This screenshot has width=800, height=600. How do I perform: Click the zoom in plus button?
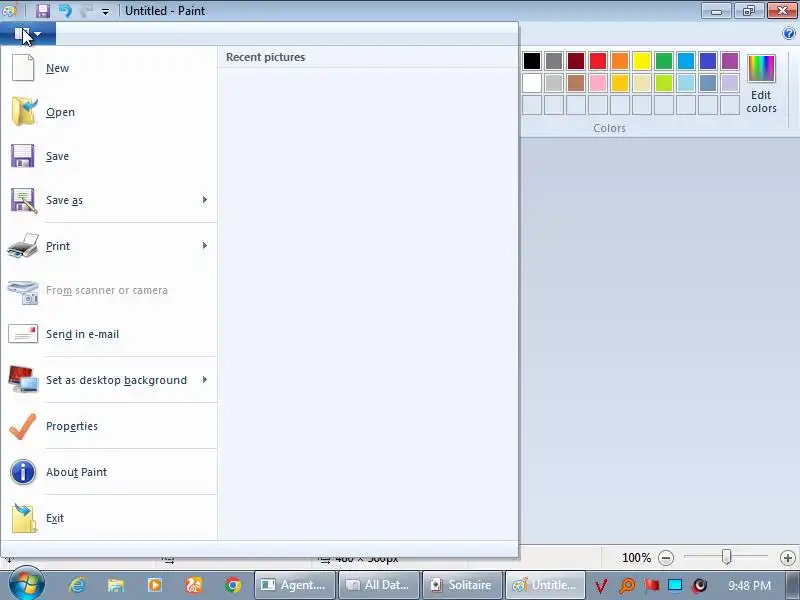click(x=787, y=558)
